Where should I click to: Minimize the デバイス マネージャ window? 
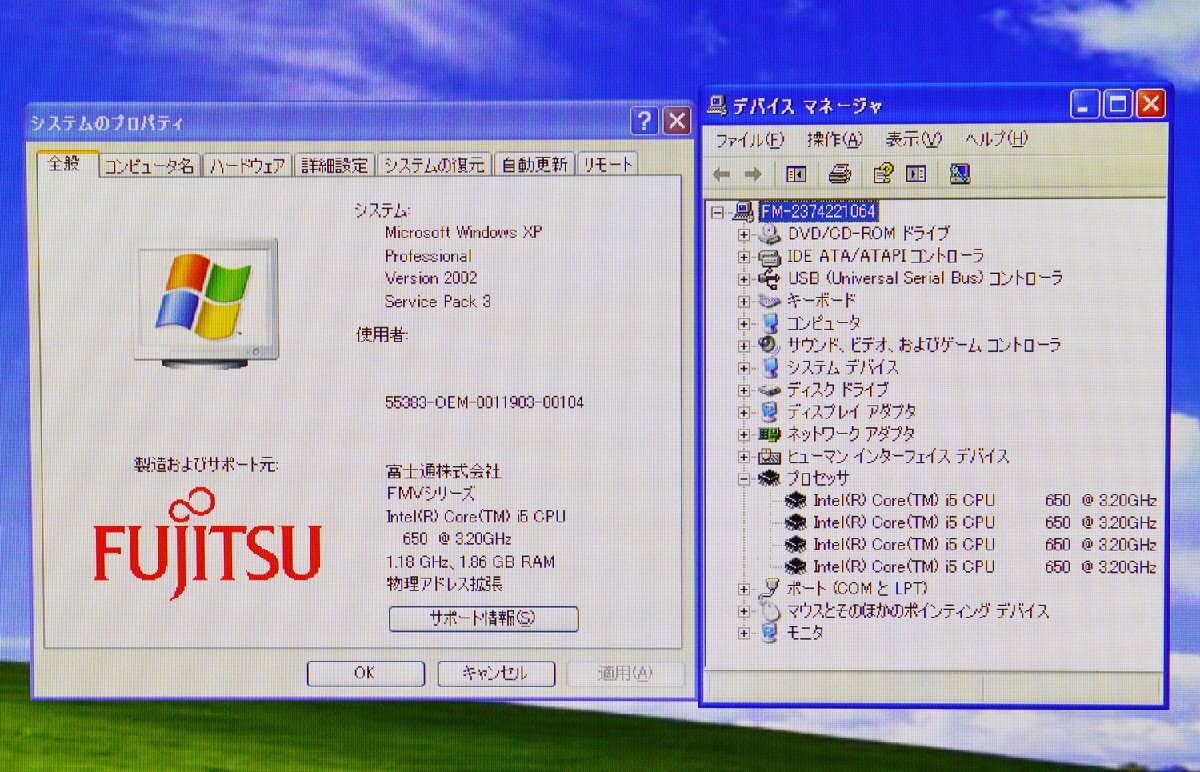point(1086,104)
